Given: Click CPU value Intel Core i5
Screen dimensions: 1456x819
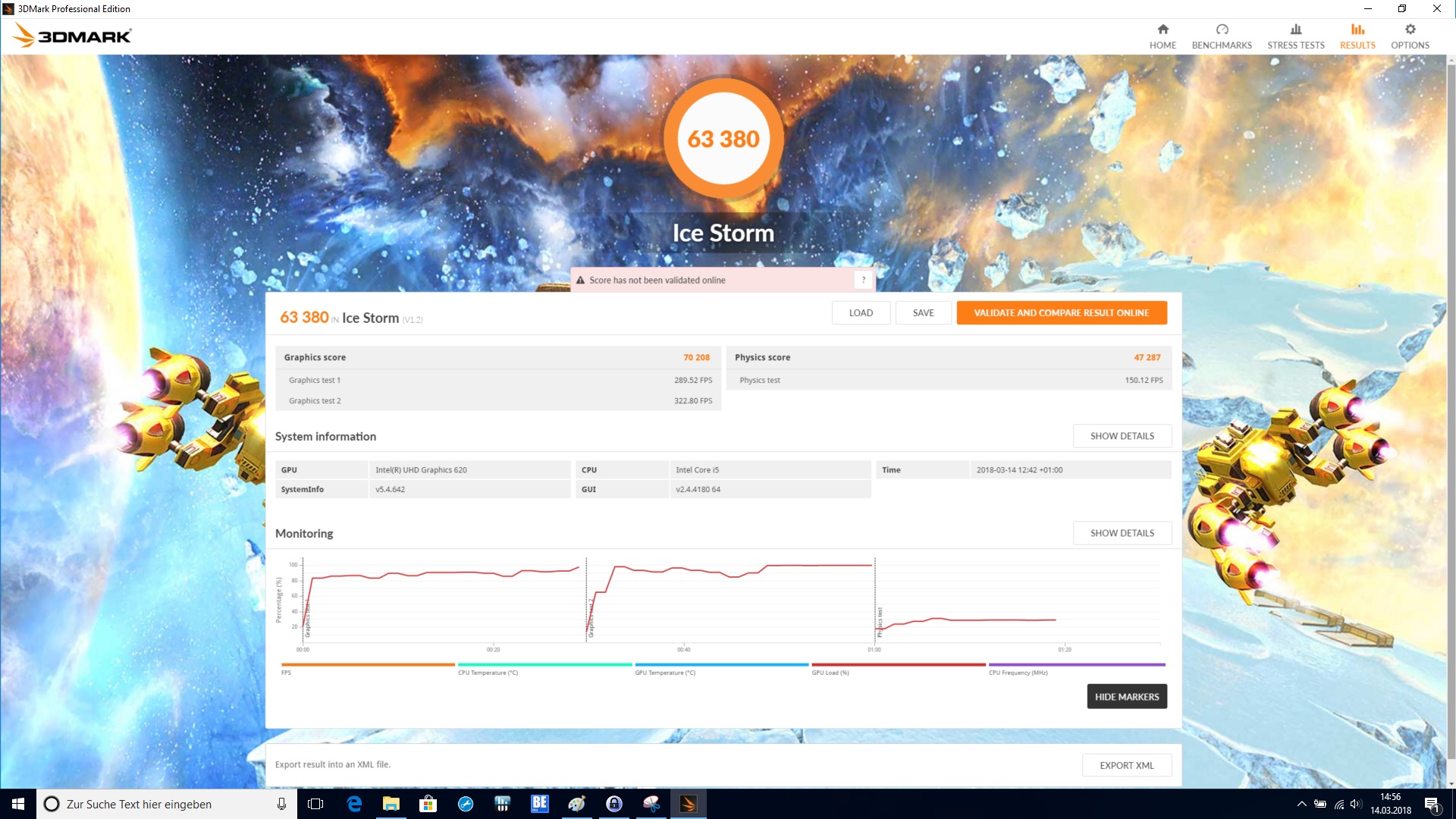Looking at the screenshot, I should [x=697, y=469].
